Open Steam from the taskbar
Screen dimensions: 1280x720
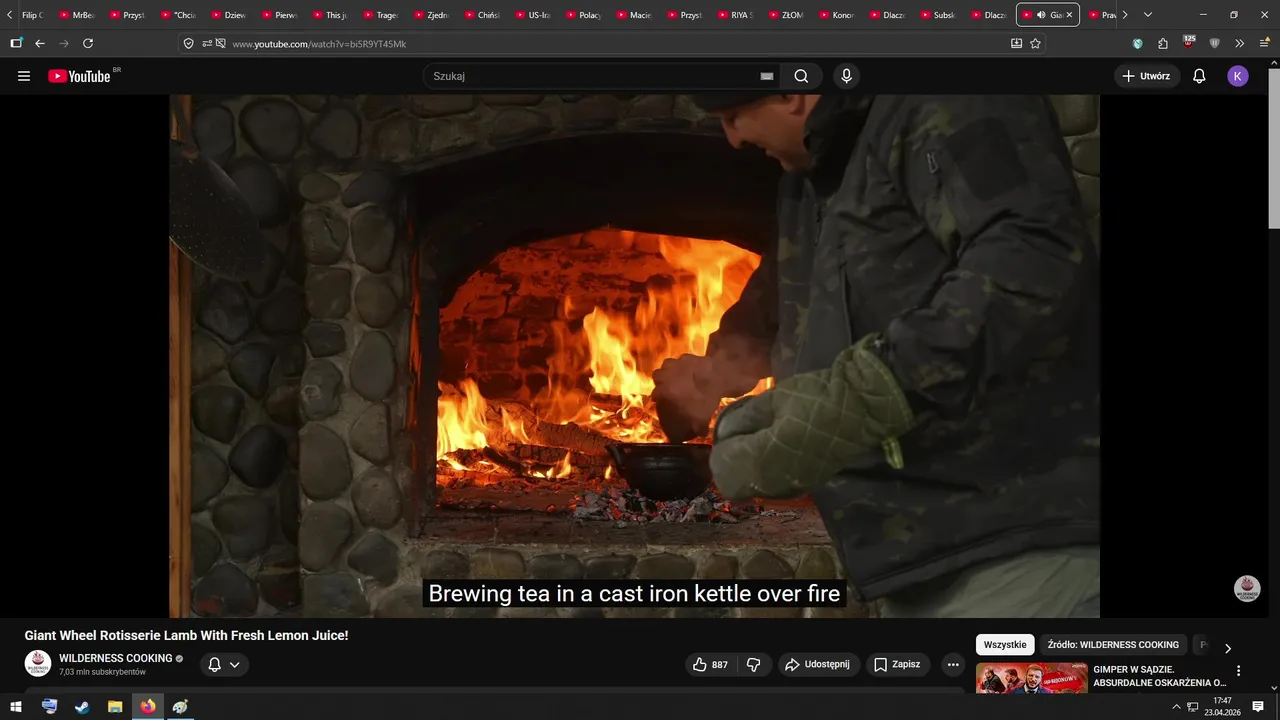pos(82,706)
